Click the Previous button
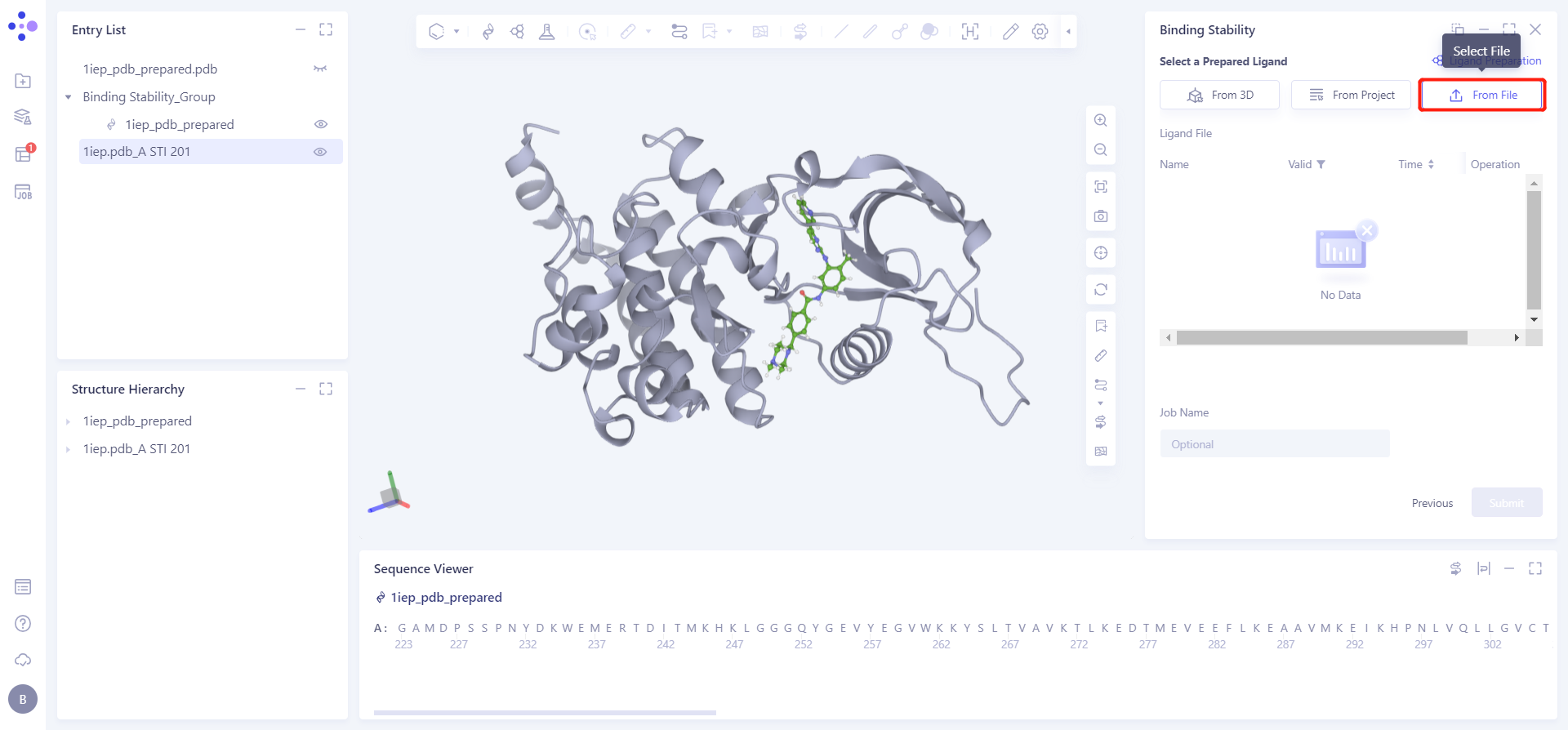The width and height of the screenshot is (1568, 730). click(x=1432, y=503)
